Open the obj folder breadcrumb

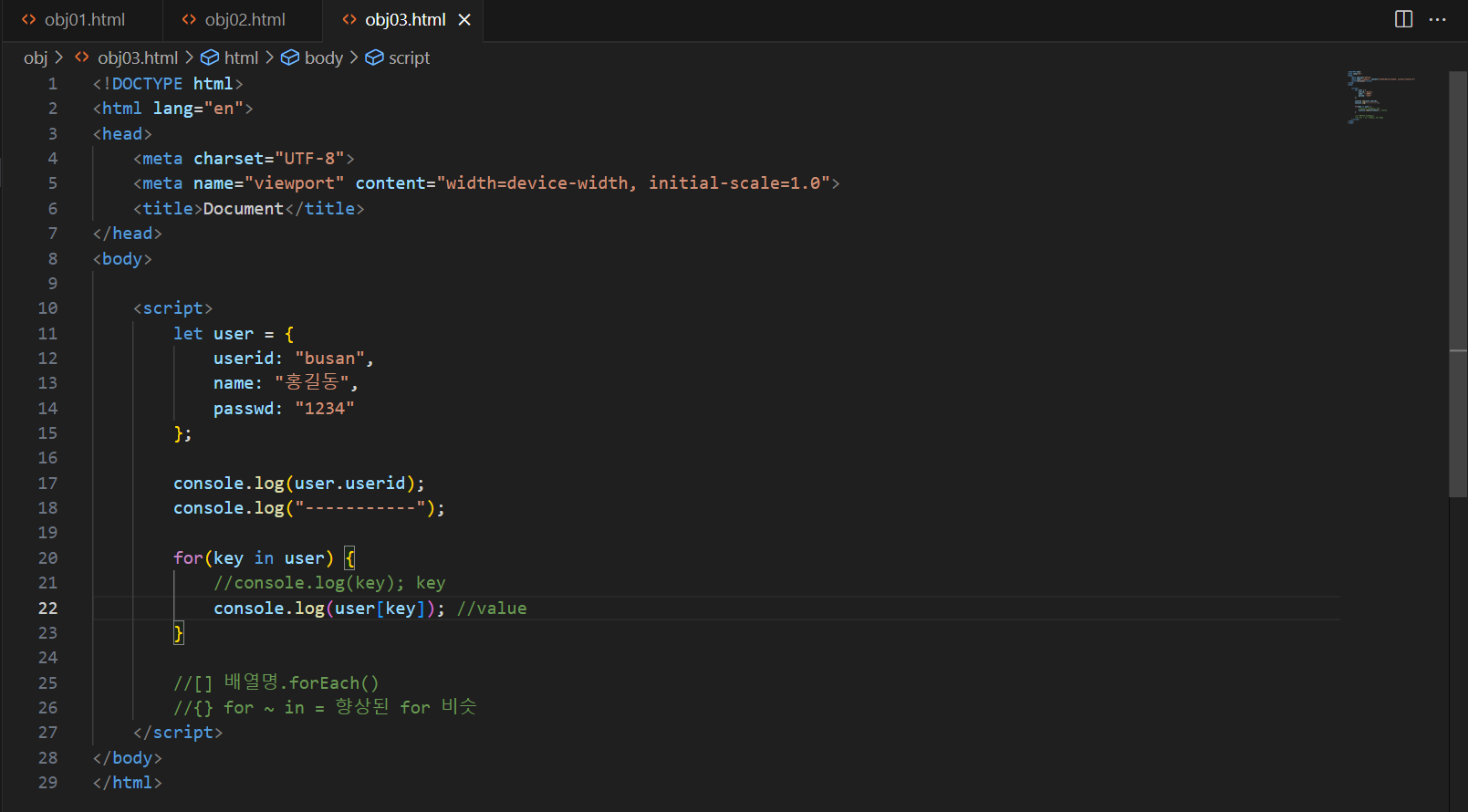pyautogui.click(x=36, y=58)
